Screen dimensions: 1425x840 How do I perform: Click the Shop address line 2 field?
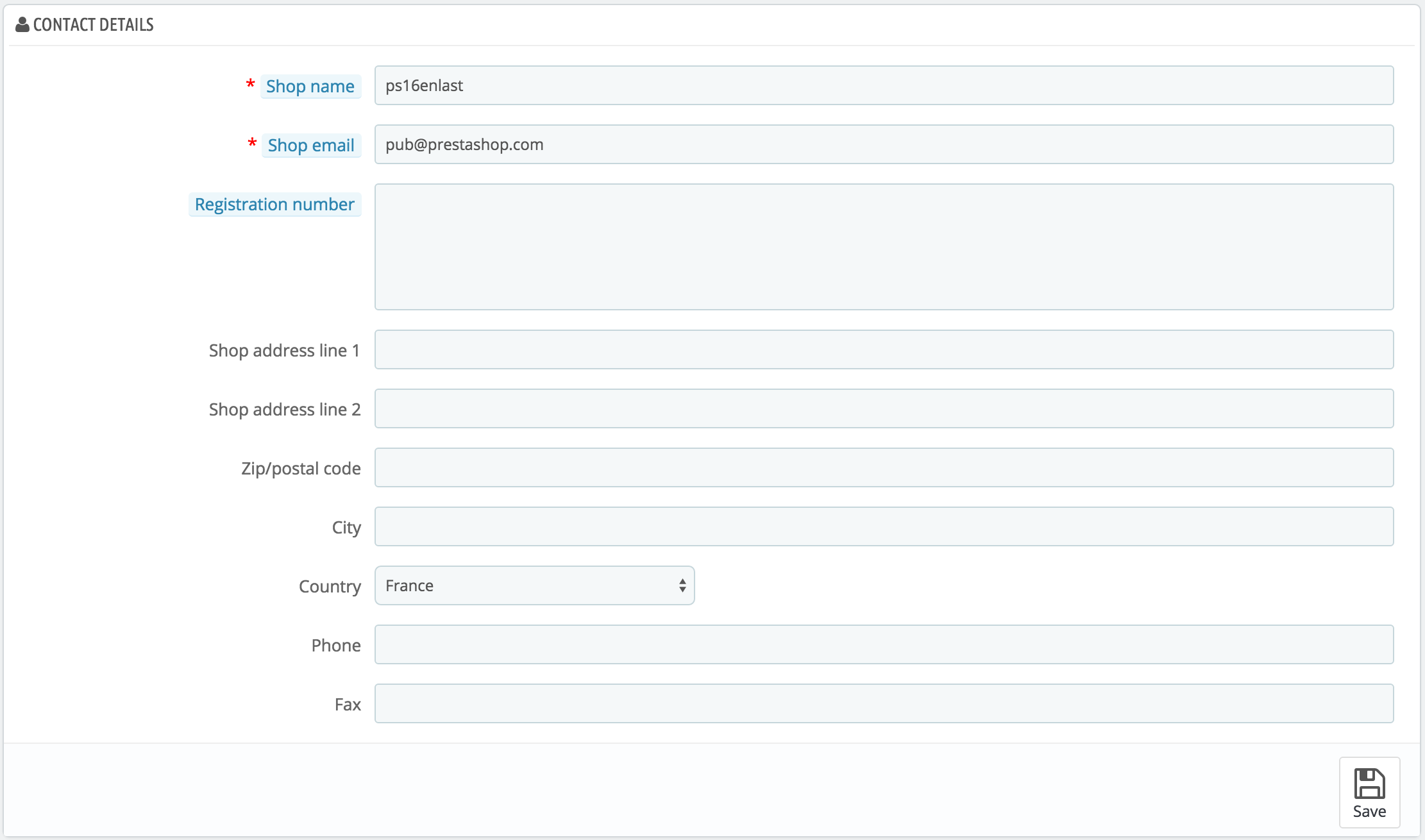point(884,408)
